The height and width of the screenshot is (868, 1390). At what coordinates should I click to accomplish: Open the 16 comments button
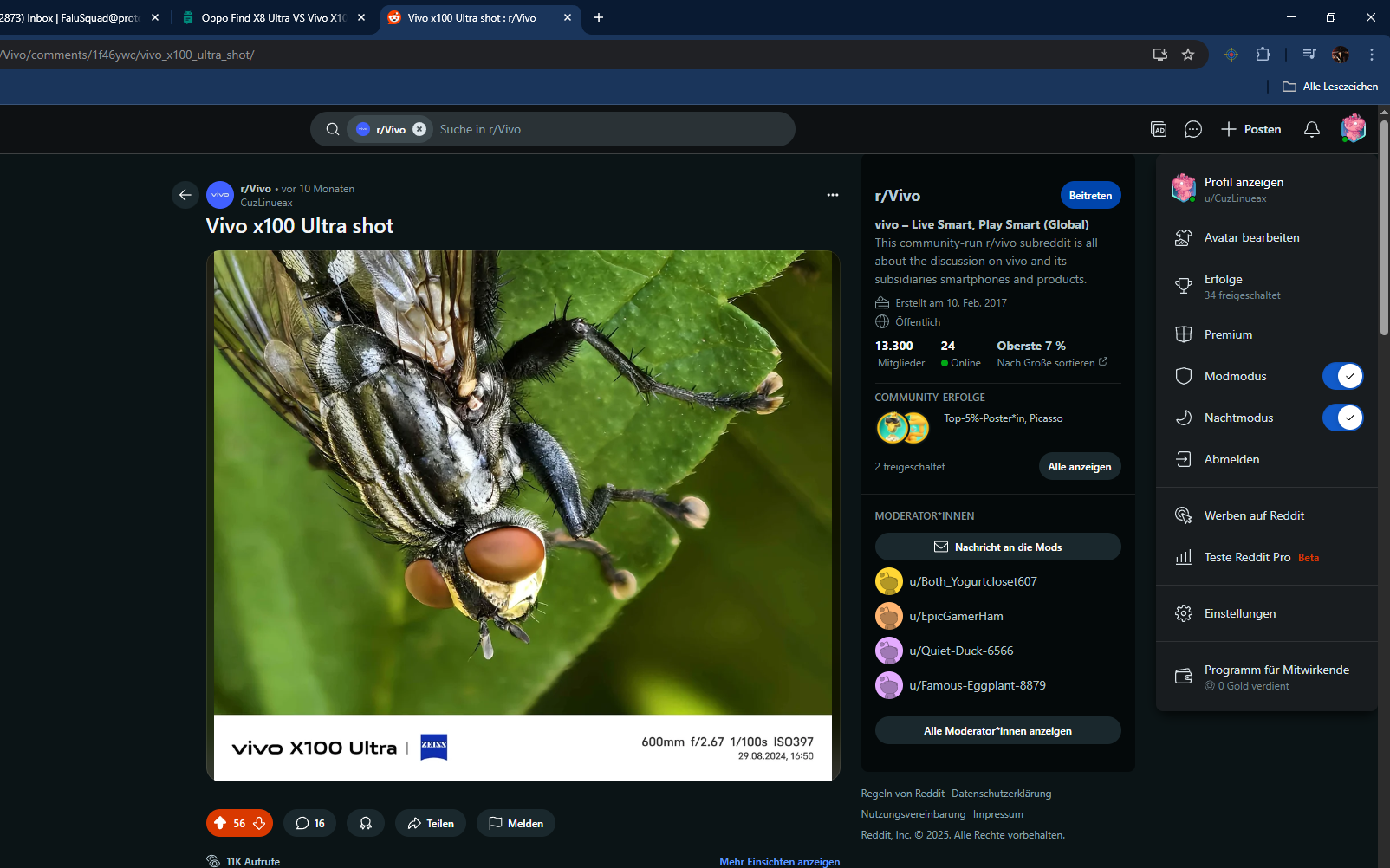[x=309, y=823]
